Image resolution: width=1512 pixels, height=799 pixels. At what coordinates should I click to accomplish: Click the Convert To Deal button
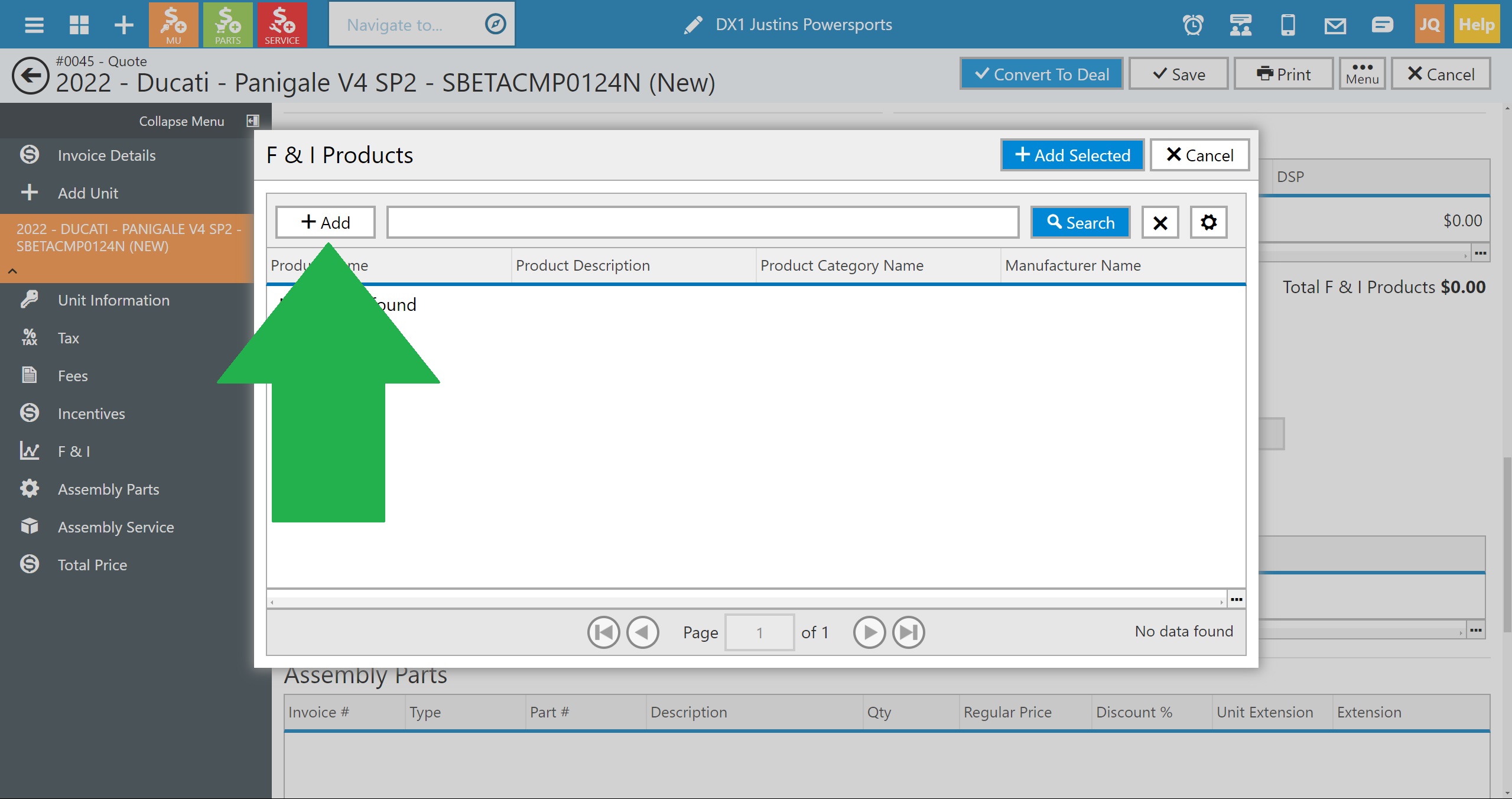[1041, 74]
